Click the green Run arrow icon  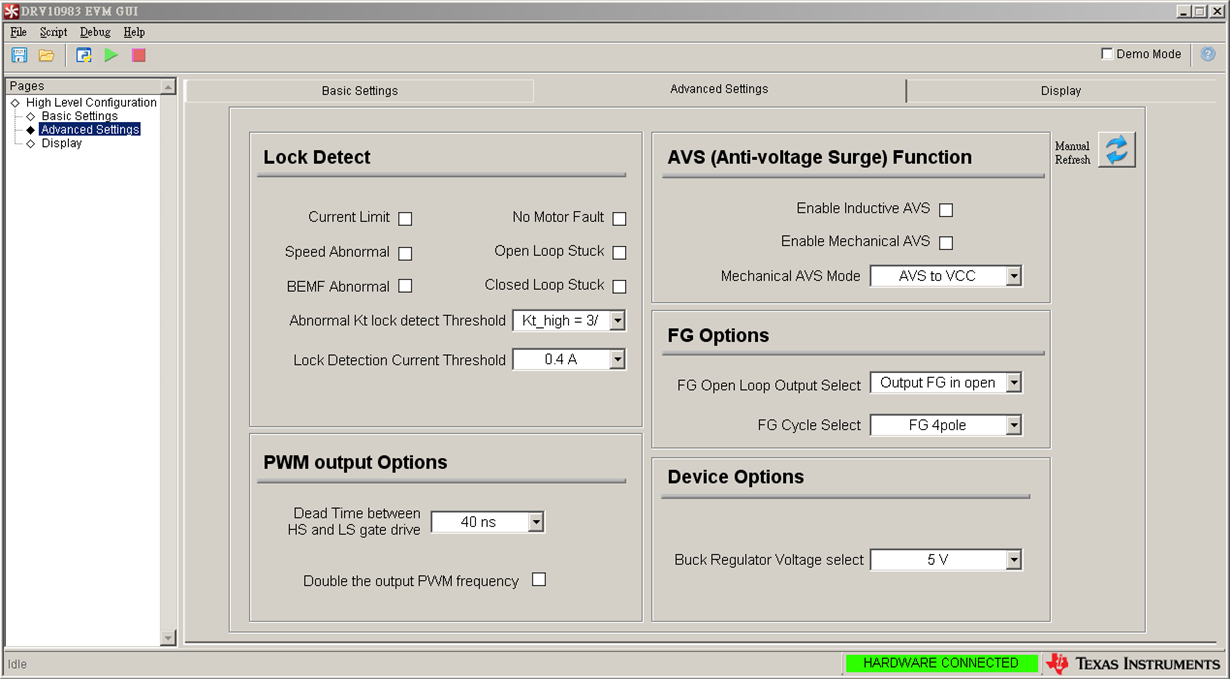111,55
